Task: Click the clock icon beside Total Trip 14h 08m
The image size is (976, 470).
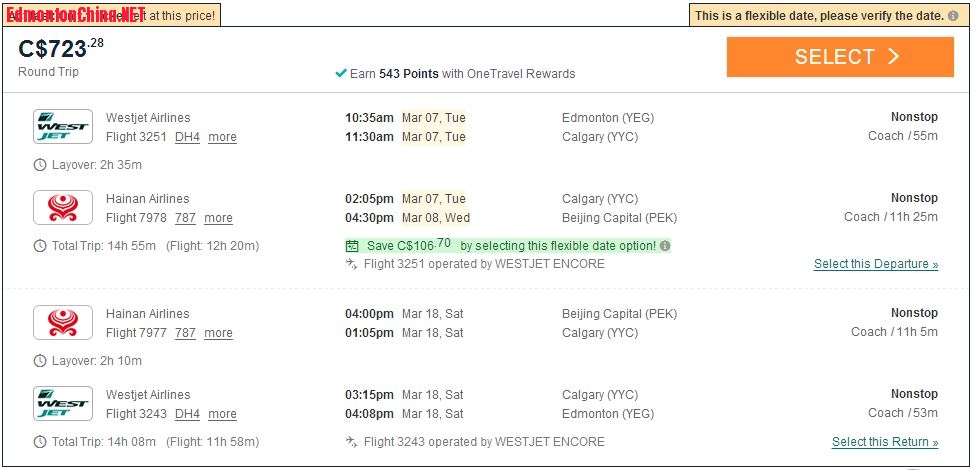Action: point(40,442)
